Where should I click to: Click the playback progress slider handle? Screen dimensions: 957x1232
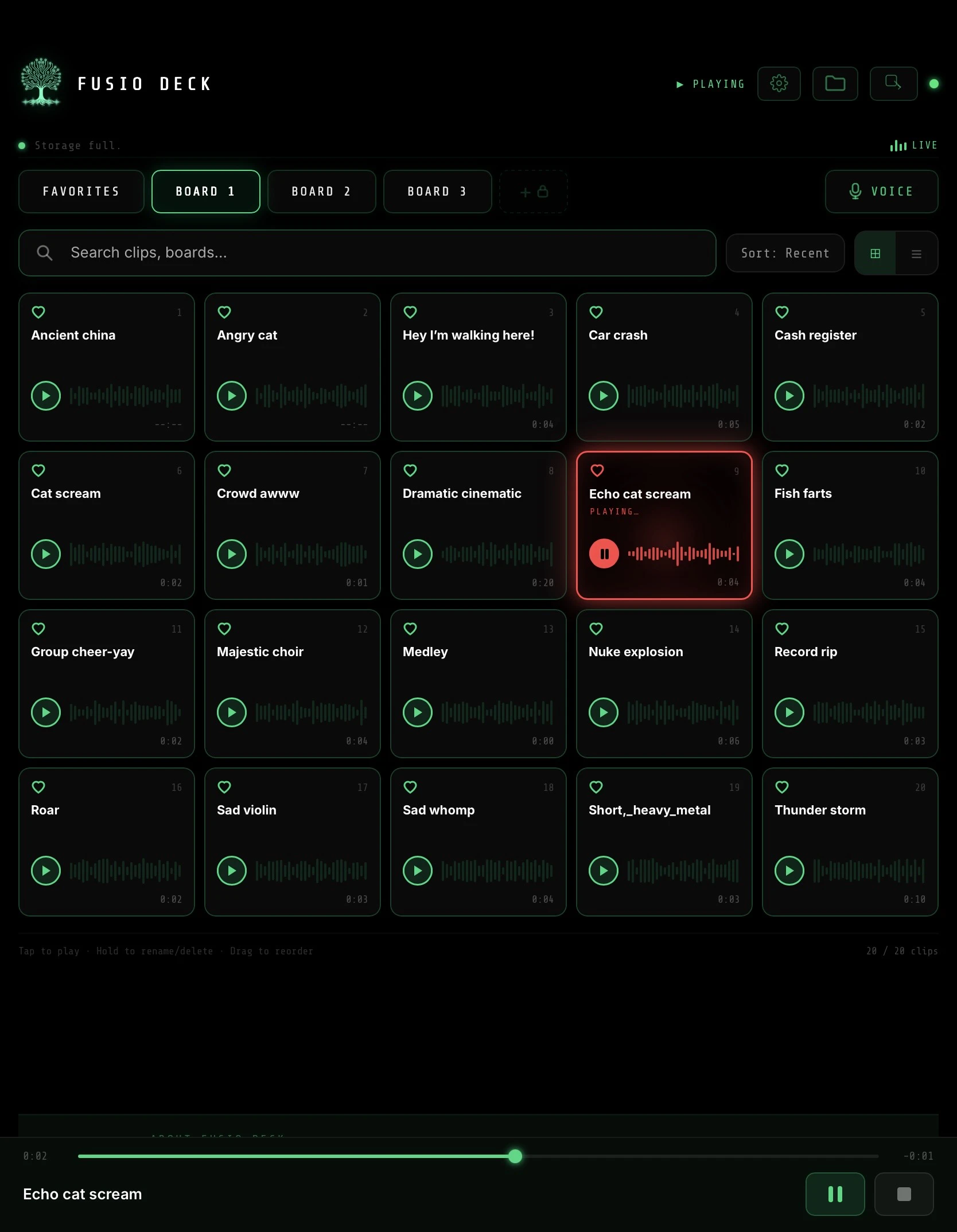pyautogui.click(x=515, y=1156)
